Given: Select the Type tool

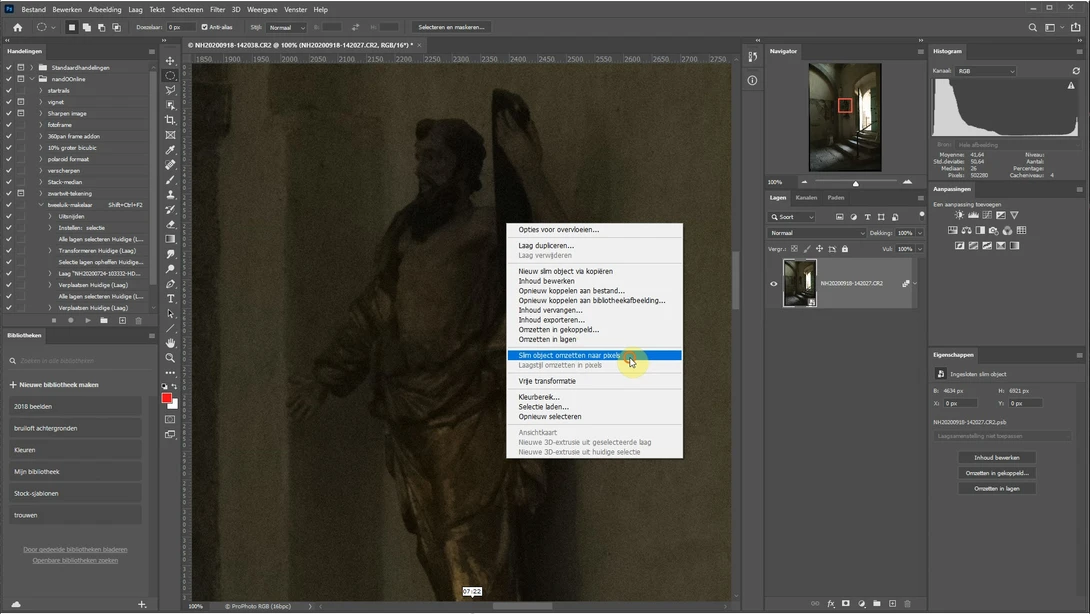Looking at the screenshot, I should click(170, 298).
